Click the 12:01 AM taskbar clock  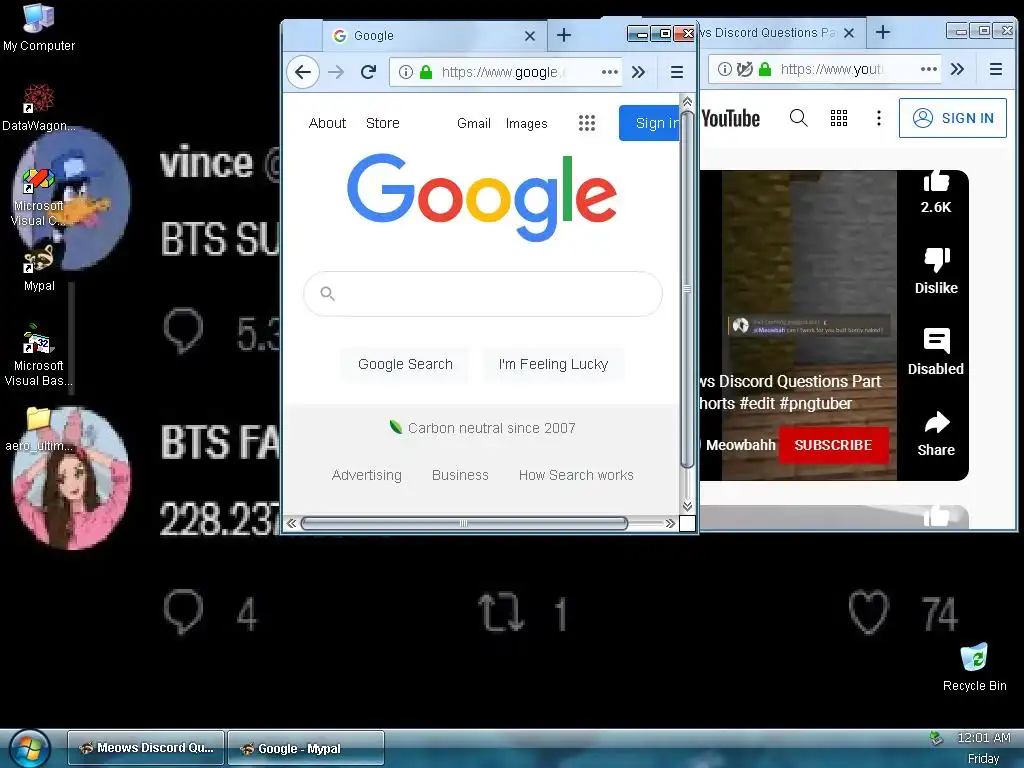coord(984,738)
